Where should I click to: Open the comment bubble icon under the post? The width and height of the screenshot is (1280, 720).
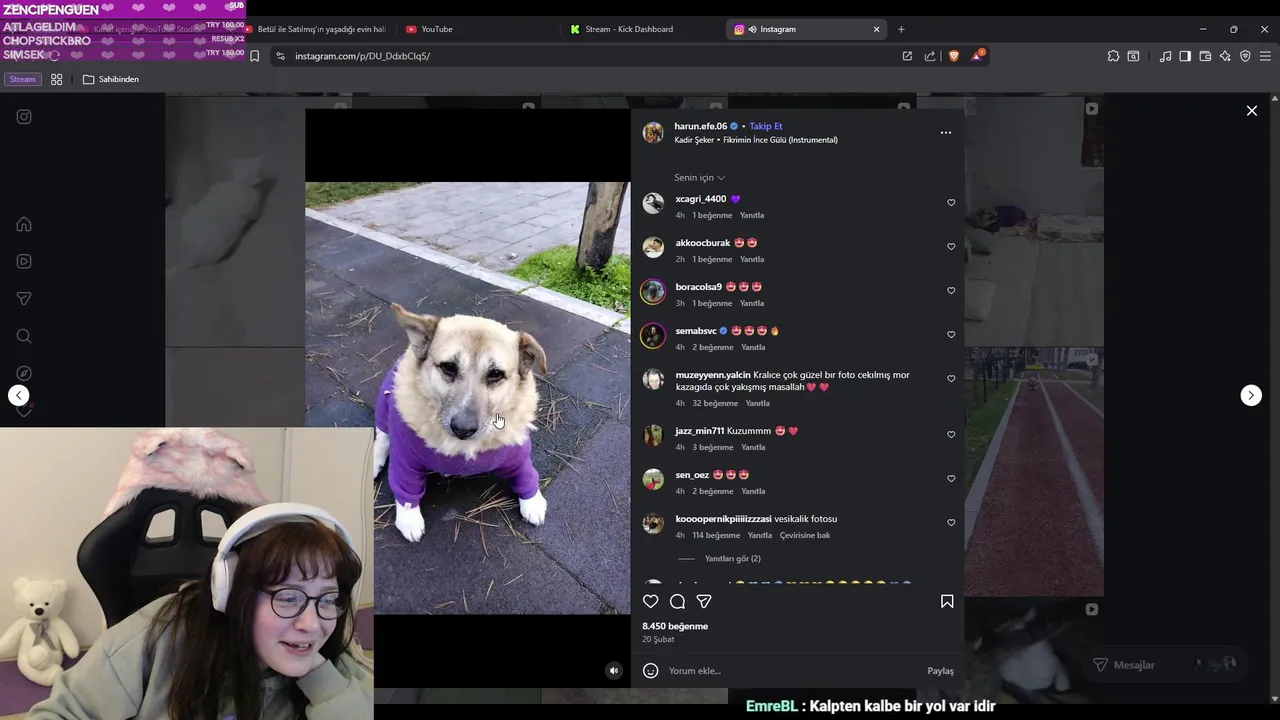(x=677, y=601)
